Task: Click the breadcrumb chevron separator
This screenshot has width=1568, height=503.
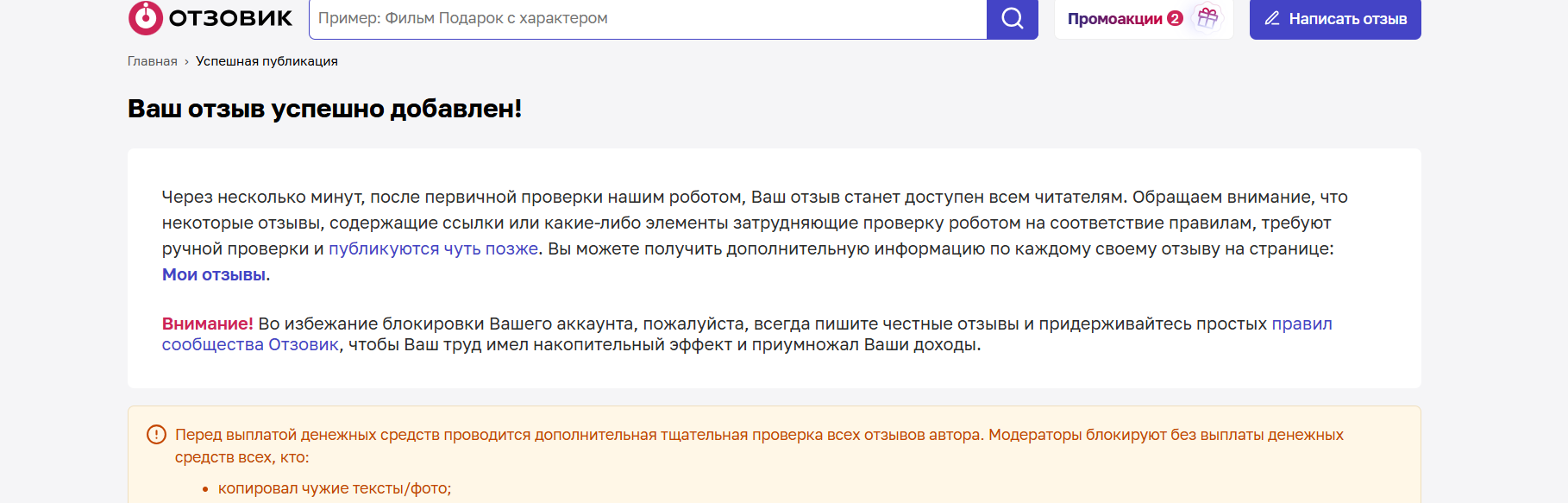Action: pyautogui.click(x=186, y=62)
